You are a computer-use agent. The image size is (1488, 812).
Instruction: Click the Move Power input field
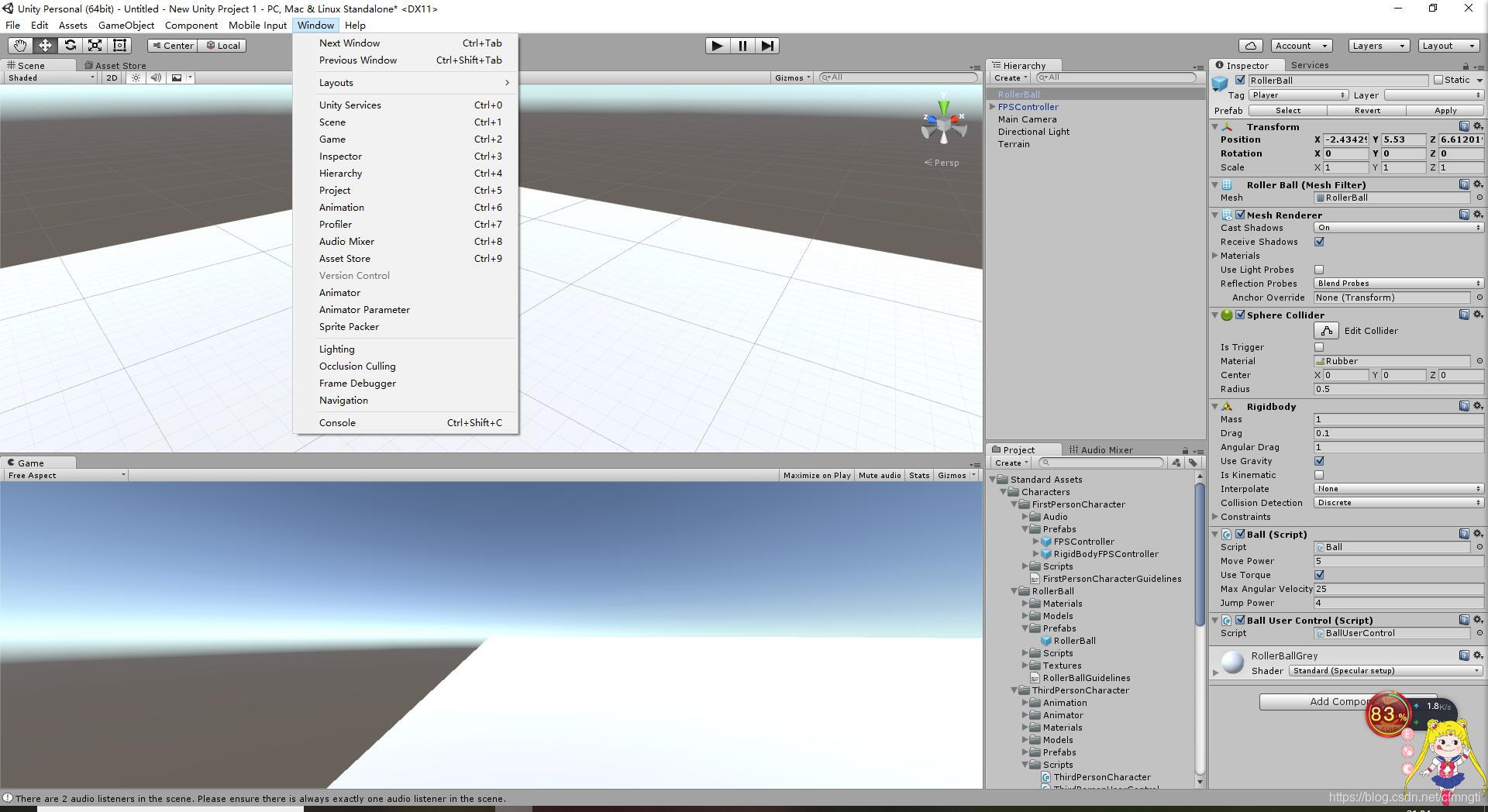click(1399, 561)
